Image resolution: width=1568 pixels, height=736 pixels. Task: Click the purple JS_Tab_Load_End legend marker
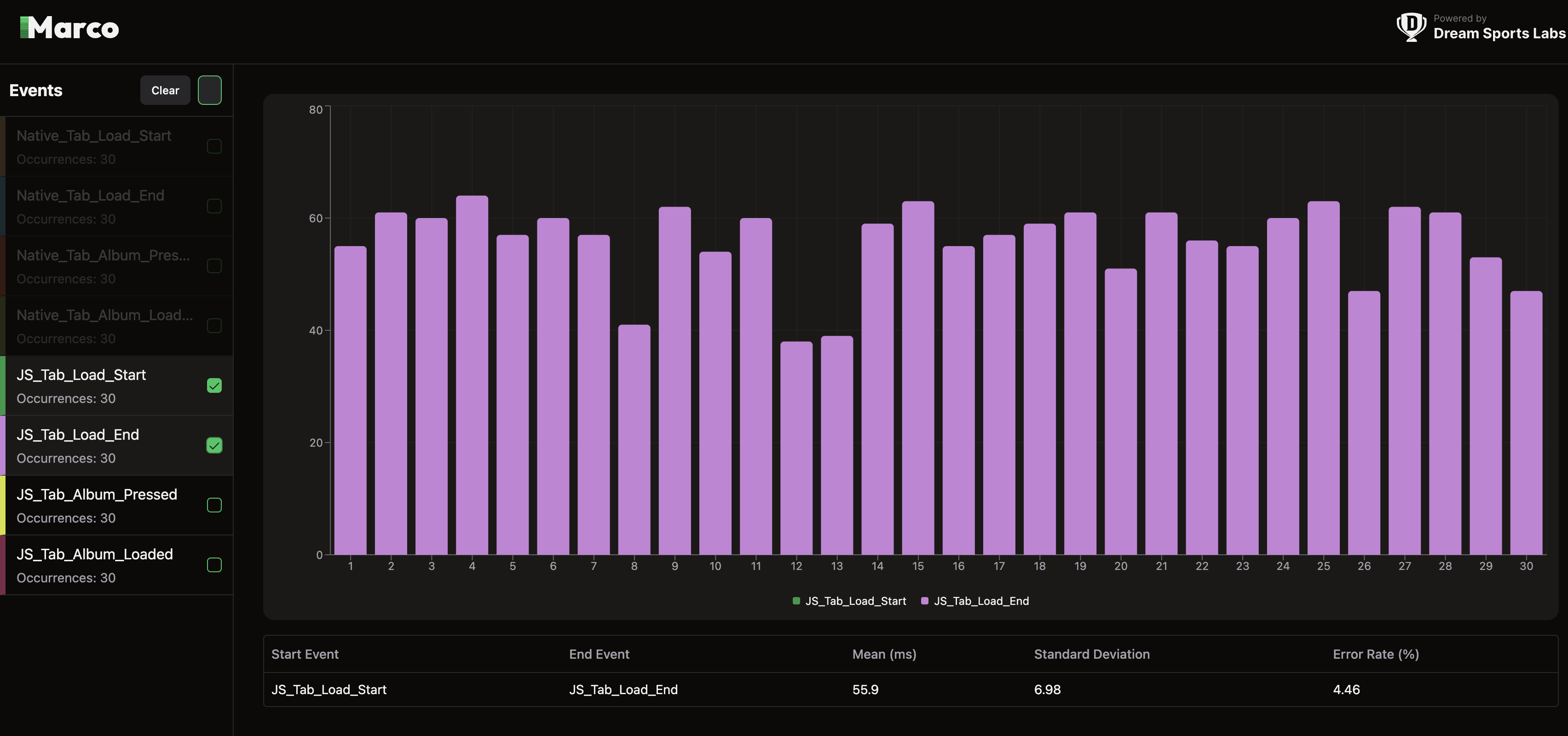click(x=925, y=601)
